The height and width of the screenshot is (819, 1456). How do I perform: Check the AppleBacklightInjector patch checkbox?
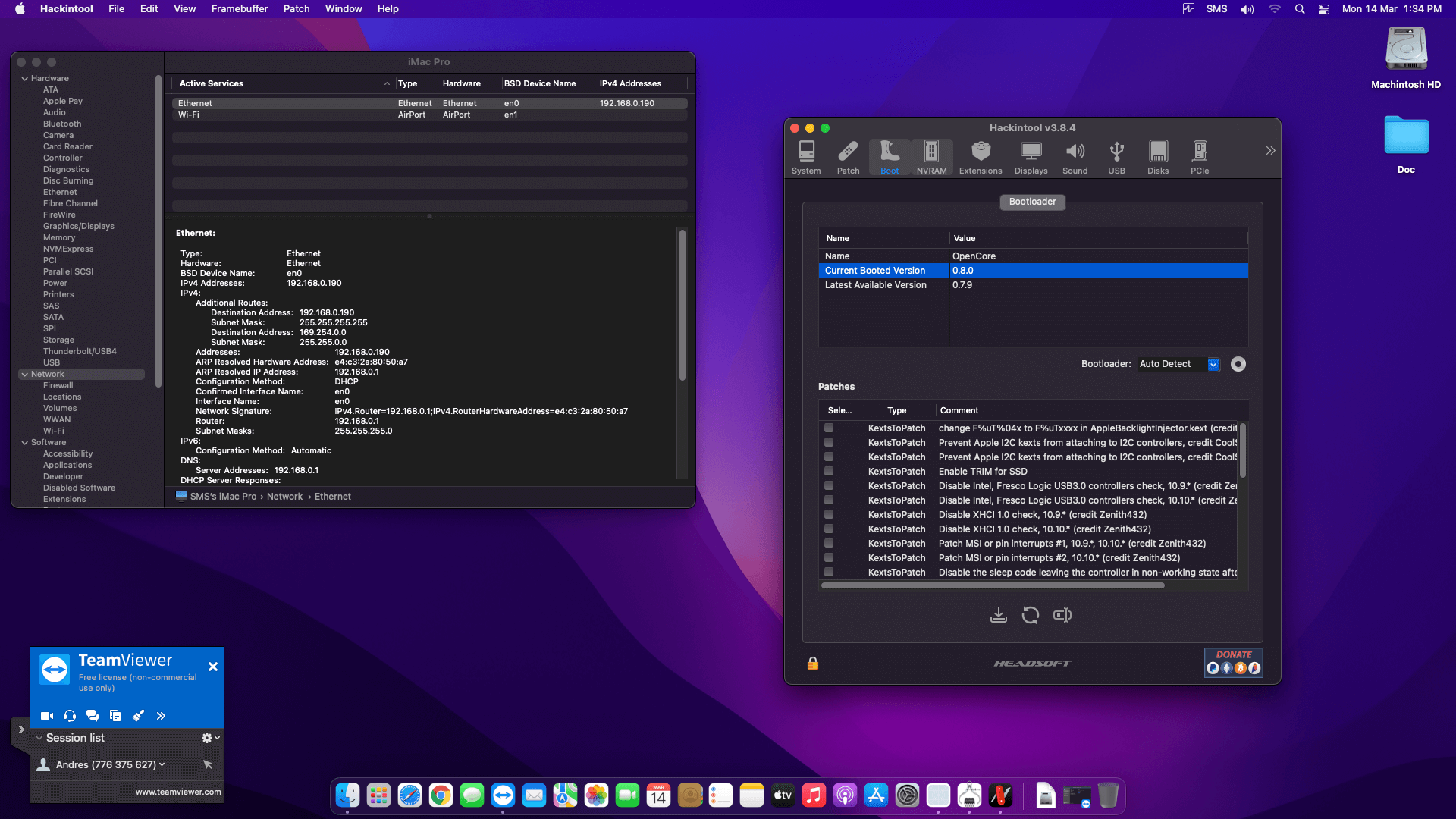pyautogui.click(x=829, y=428)
